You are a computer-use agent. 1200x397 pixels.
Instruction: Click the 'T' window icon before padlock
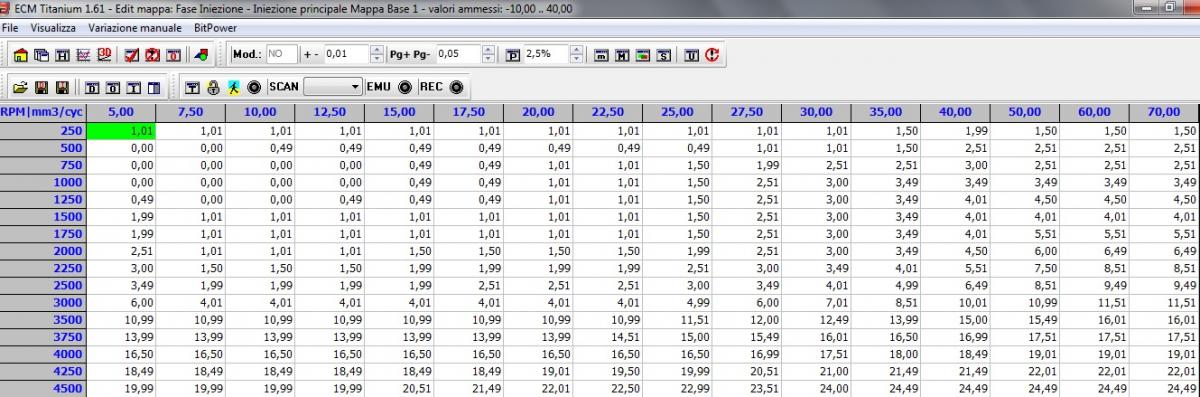point(192,87)
